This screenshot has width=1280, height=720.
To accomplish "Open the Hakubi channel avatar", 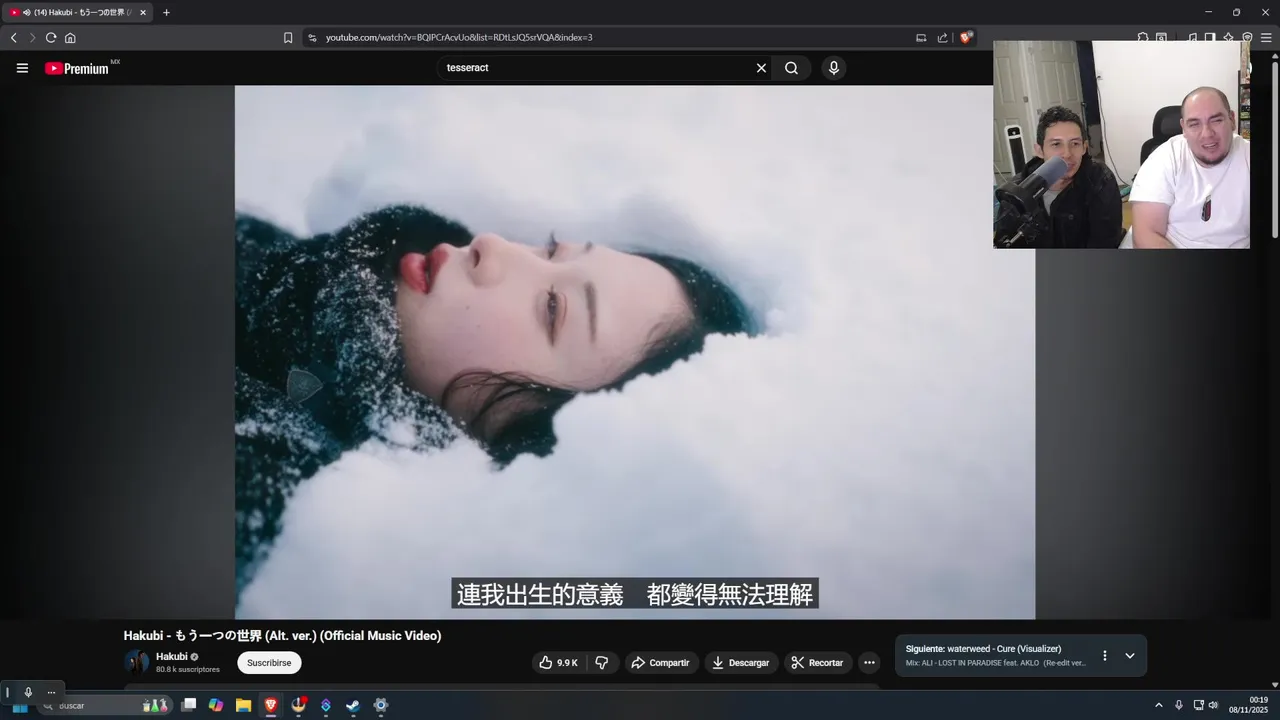I will 136,662.
